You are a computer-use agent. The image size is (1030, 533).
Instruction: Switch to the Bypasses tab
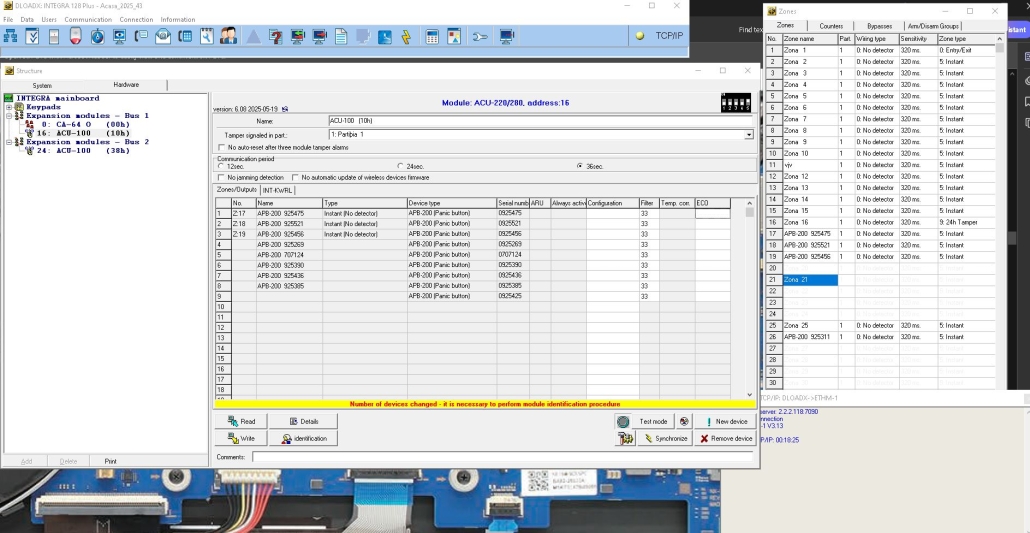(879, 26)
